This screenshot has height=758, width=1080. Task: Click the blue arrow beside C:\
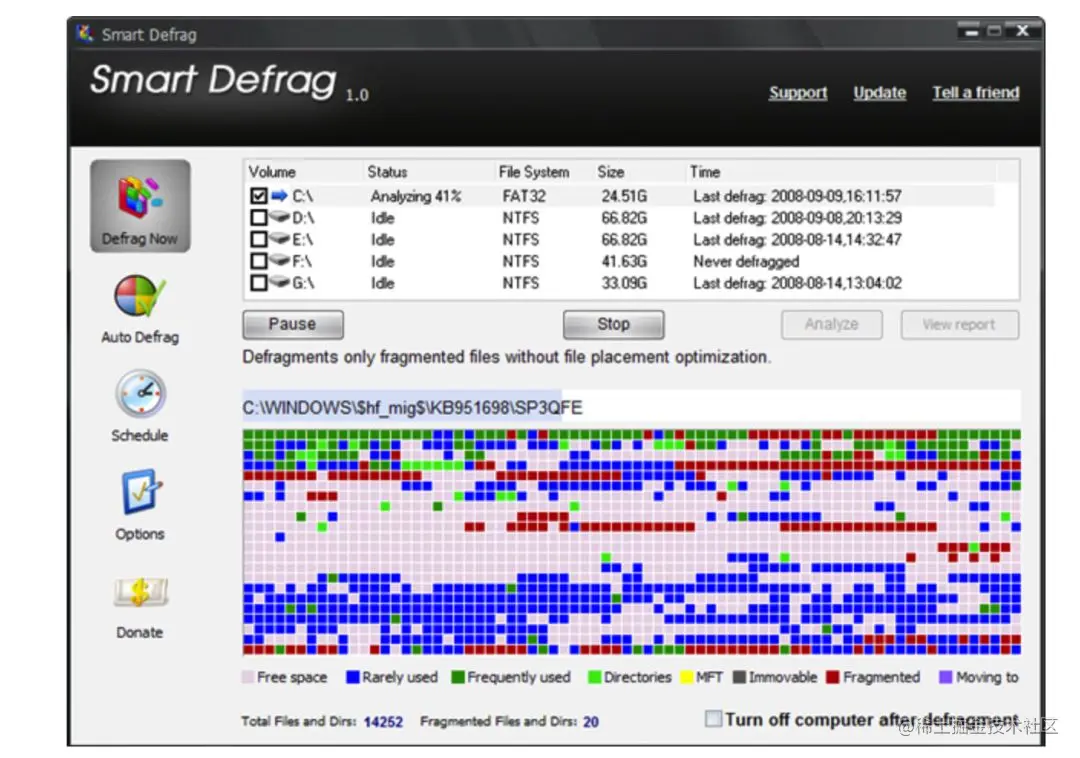(279, 196)
